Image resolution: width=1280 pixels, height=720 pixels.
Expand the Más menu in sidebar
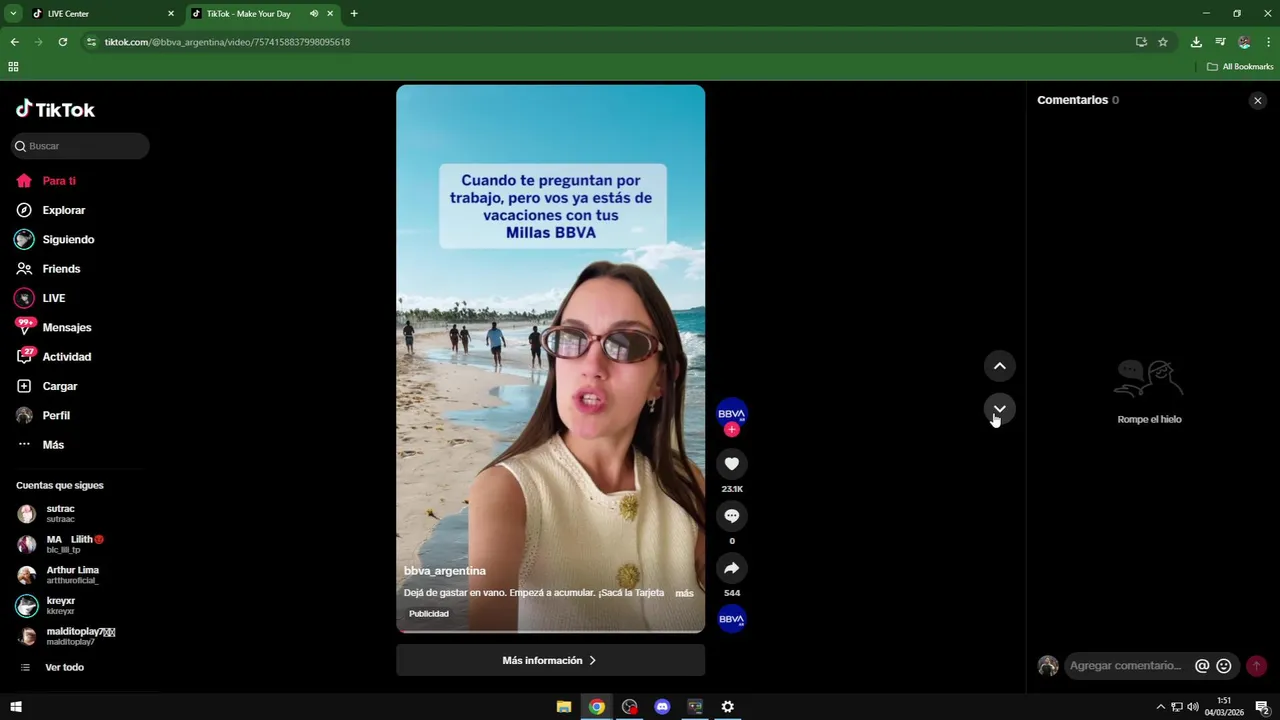(x=53, y=445)
